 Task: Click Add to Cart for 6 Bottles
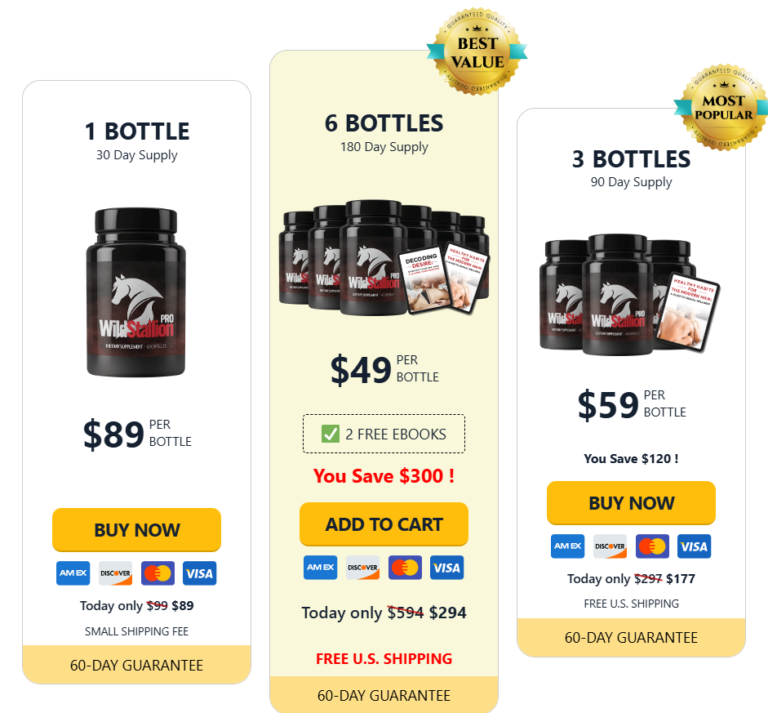click(x=384, y=524)
